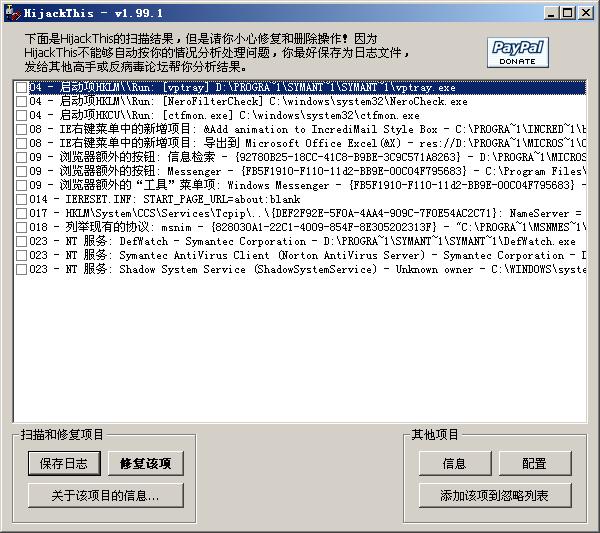Image resolution: width=600 pixels, height=533 pixels.
Task: Check the ctfmon.exe HKCU Run checkbox
Action: coord(21,116)
